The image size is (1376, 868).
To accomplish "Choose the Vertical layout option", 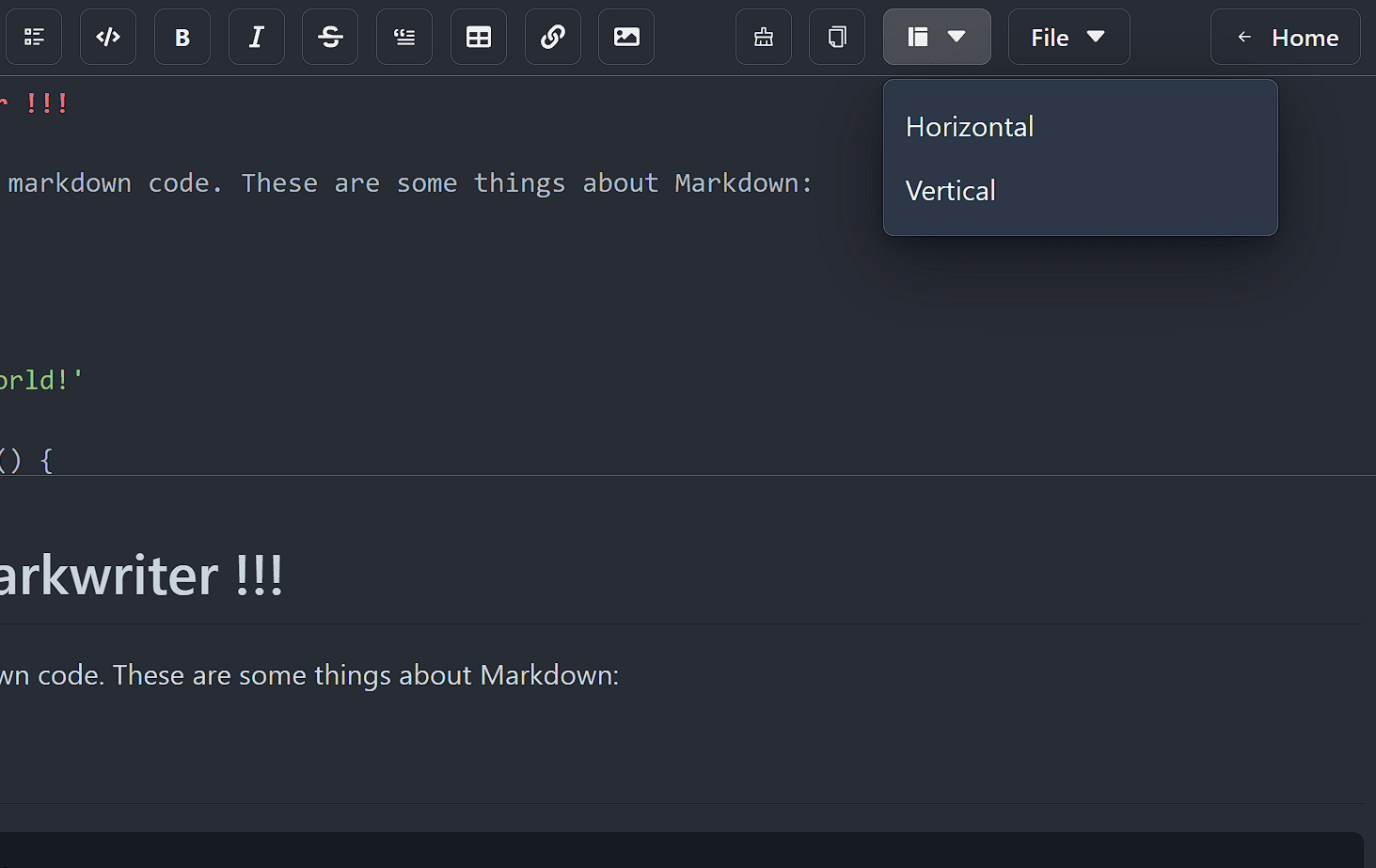I will [x=1081, y=191].
